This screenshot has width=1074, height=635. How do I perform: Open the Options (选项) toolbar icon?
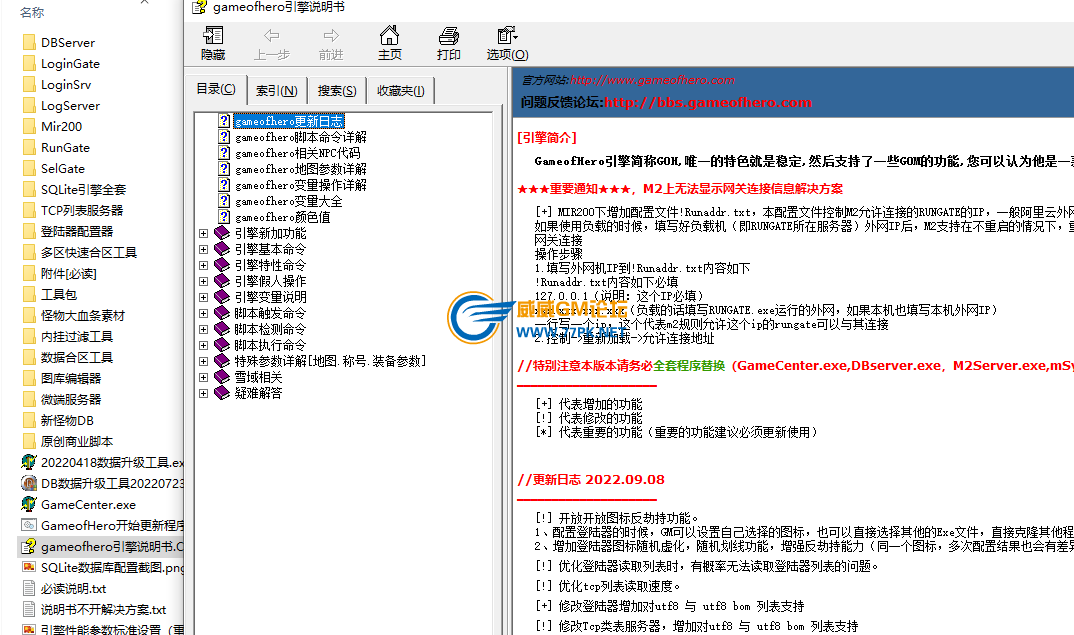(508, 36)
